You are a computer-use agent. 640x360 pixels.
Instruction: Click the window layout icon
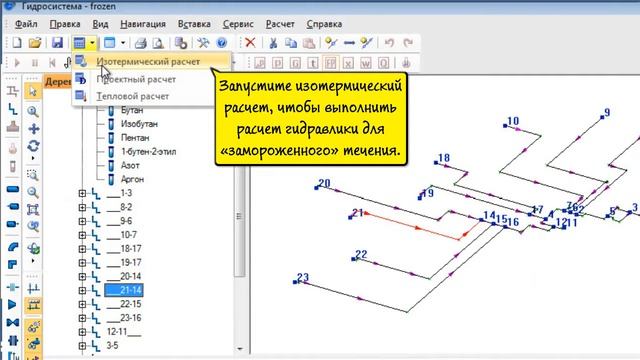click(109, 42)
